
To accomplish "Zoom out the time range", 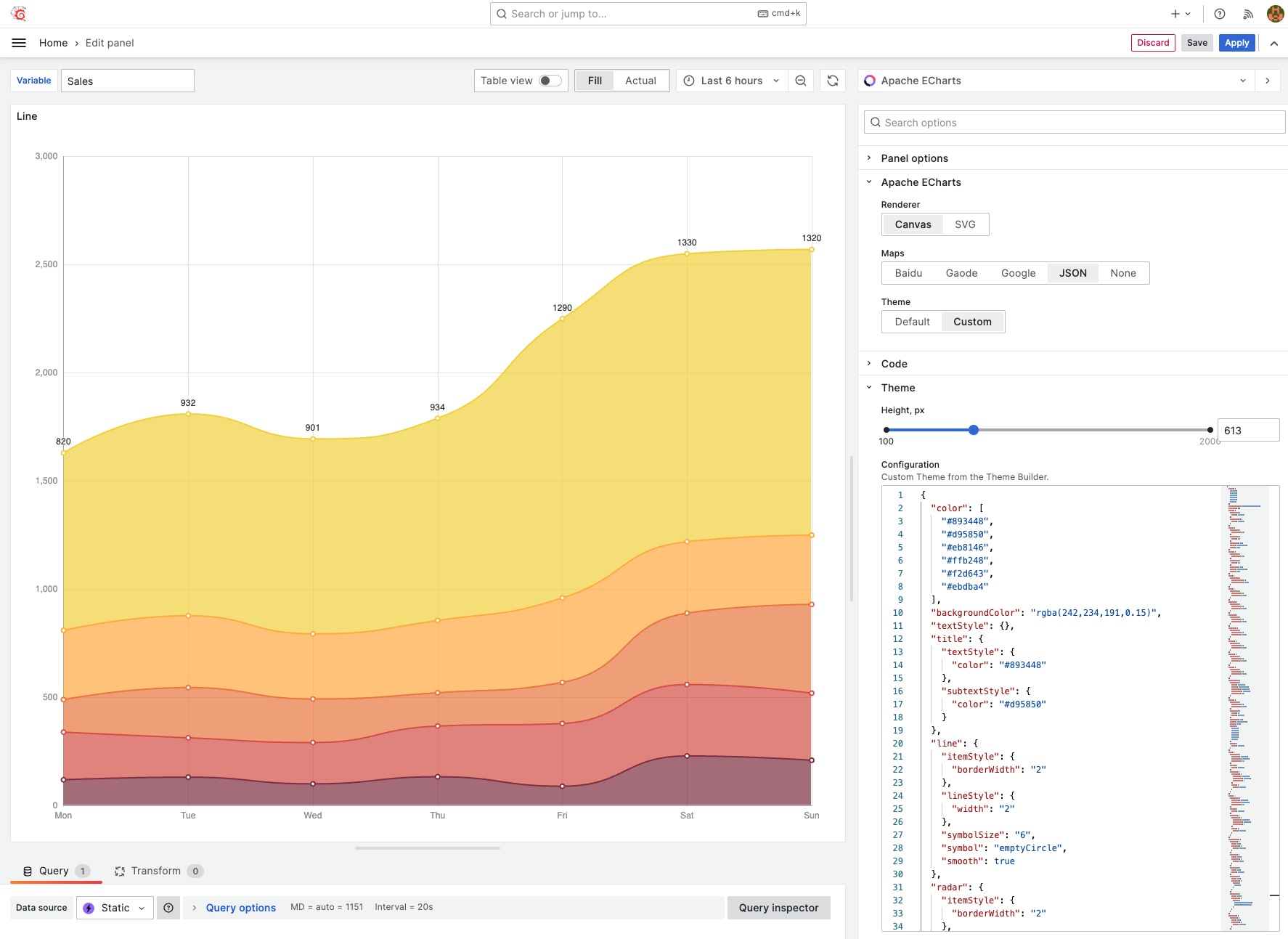I will pyautogui.click(x=800, y=81).
